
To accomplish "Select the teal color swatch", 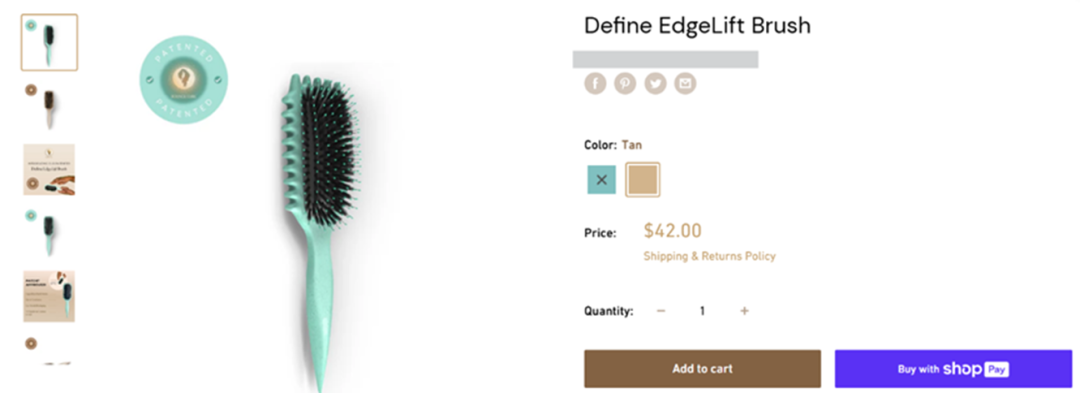I will point(601,180).
